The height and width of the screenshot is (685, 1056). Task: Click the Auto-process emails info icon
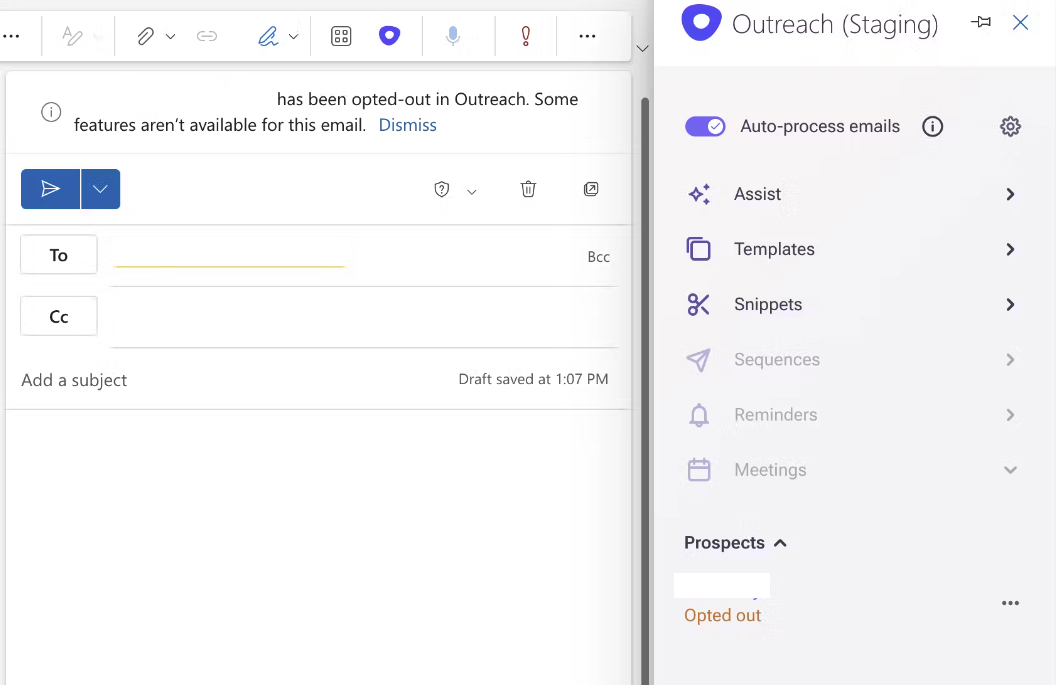coord(932,126)
